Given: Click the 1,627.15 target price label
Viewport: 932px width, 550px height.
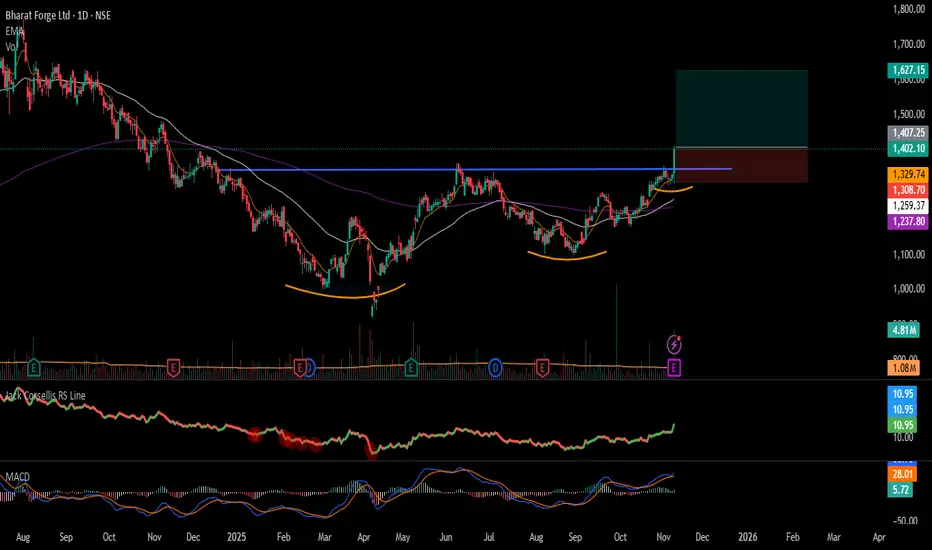Looking at the screenshot, I should pos(907,70).
